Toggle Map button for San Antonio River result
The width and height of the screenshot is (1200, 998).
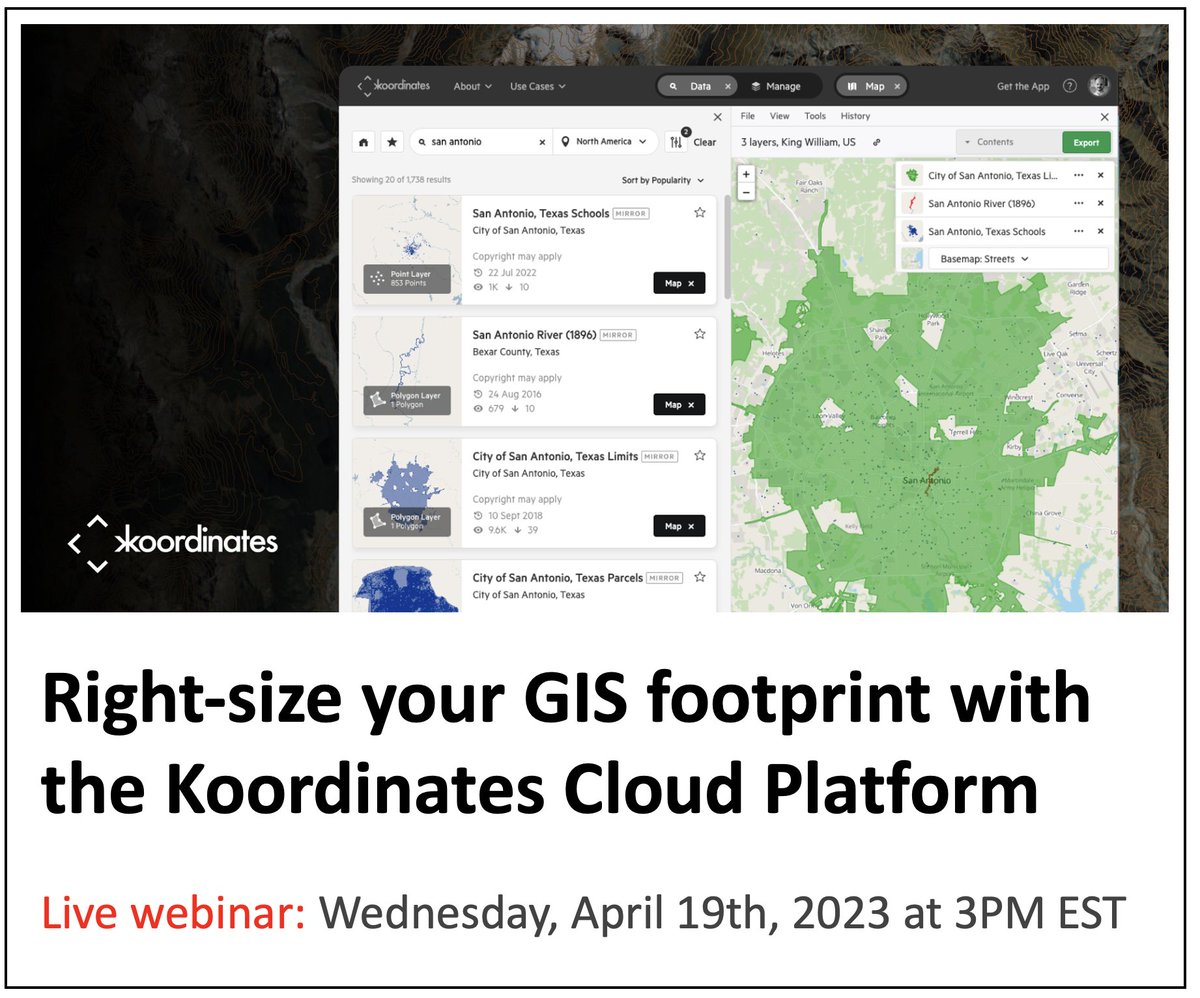tap(679, 405)
